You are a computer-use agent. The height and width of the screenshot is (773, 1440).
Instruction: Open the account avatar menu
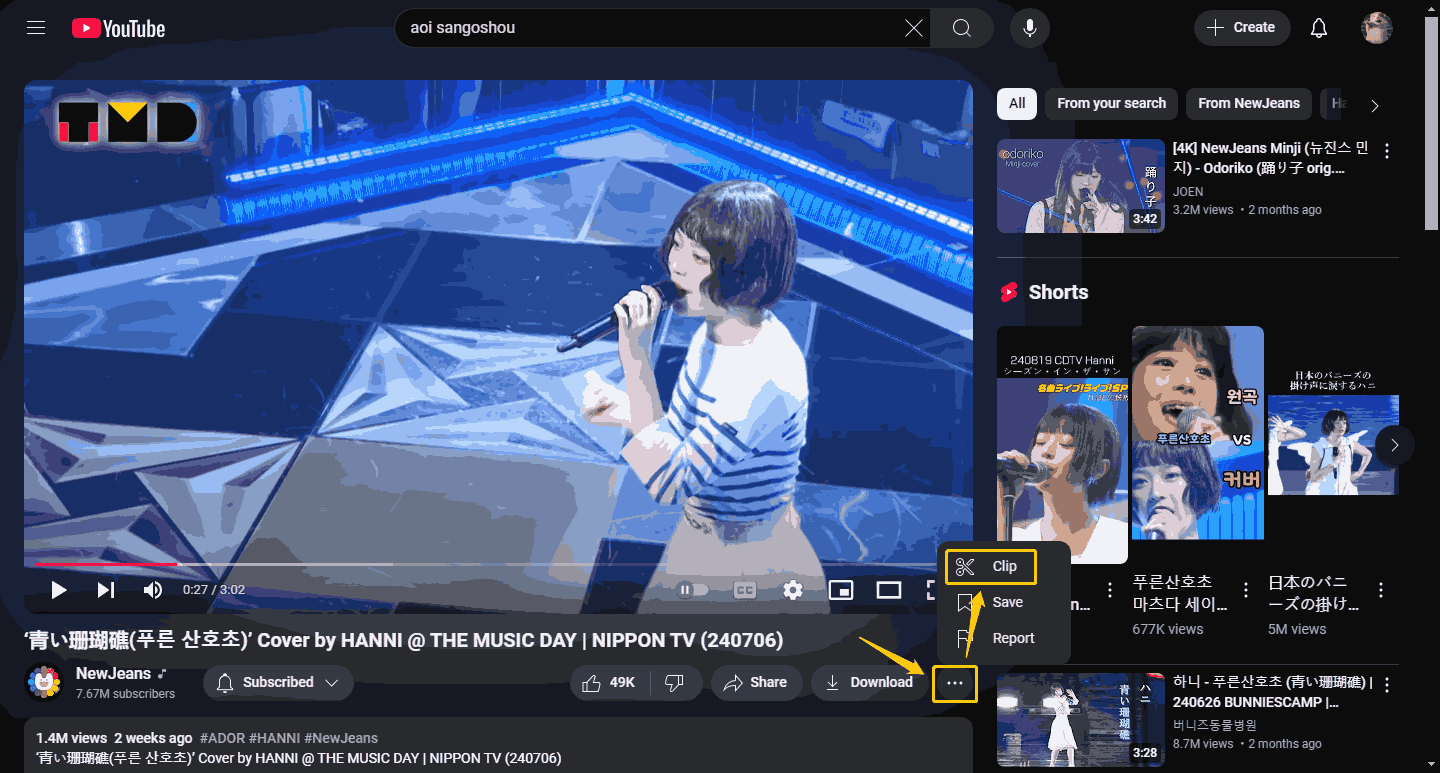coord(1377,28)
